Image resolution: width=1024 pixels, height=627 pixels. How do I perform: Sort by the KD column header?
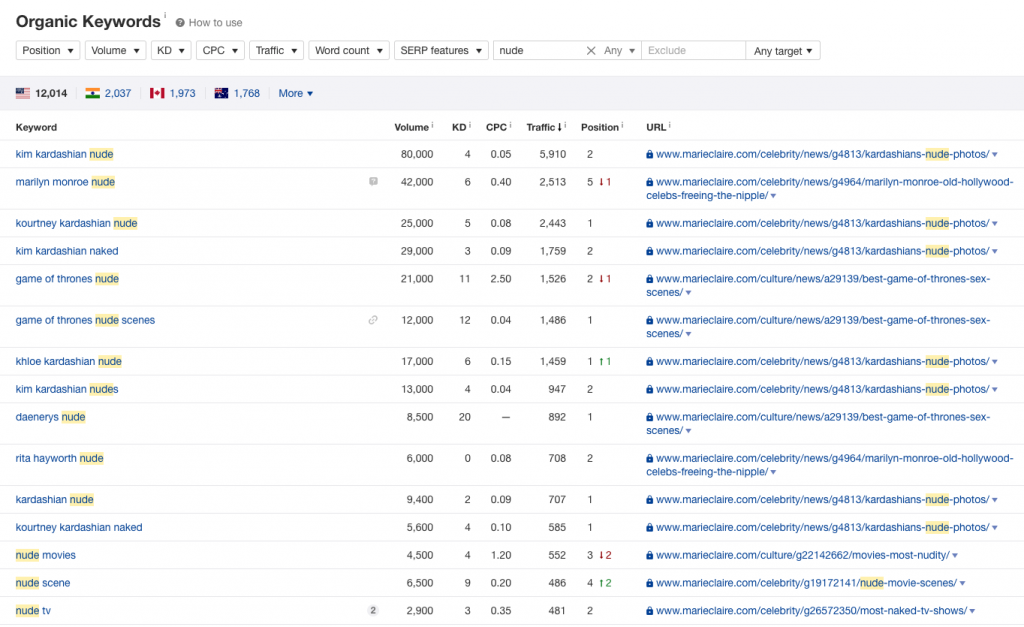(461, 127)
